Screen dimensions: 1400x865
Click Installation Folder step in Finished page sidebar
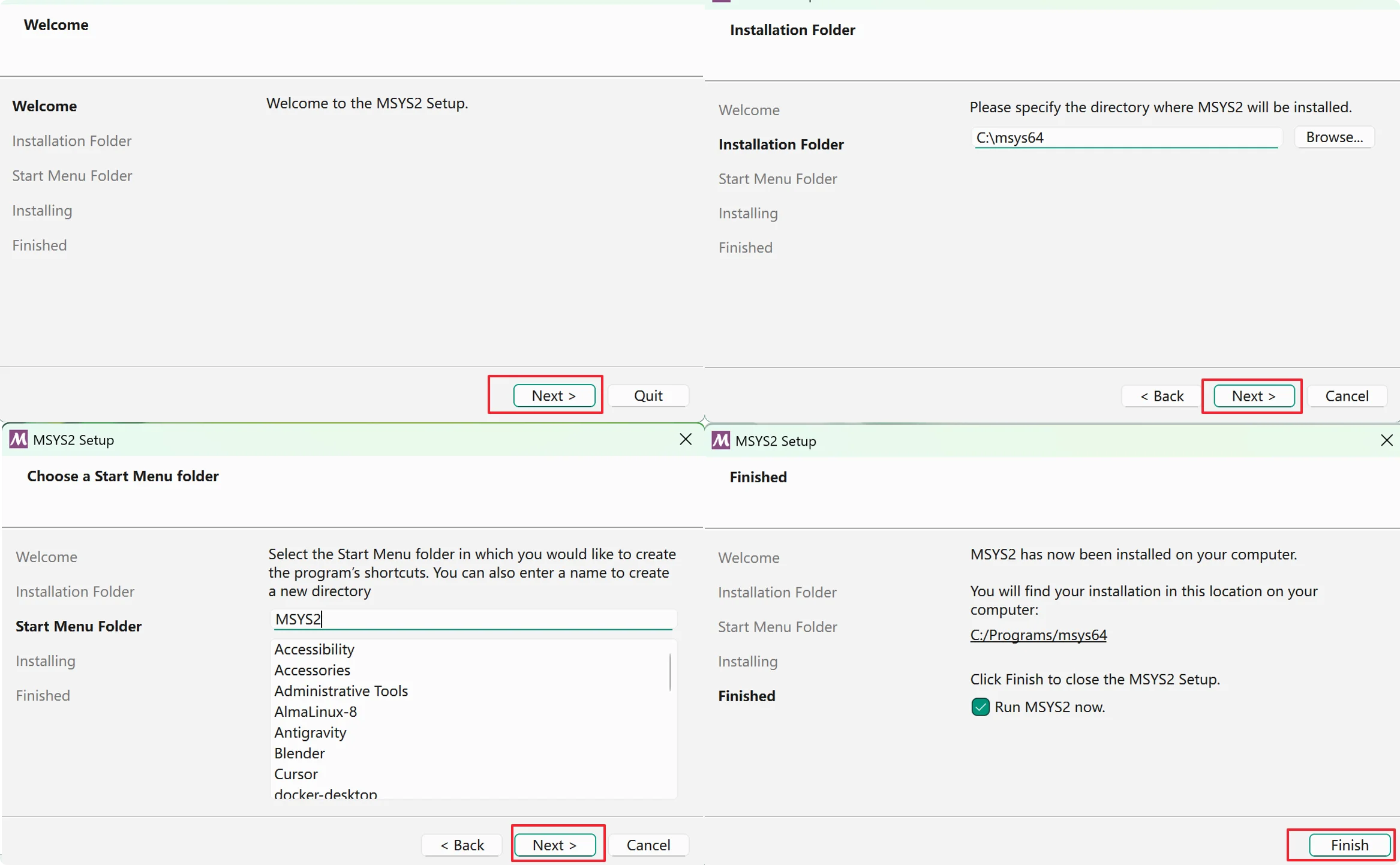point(777,593)
